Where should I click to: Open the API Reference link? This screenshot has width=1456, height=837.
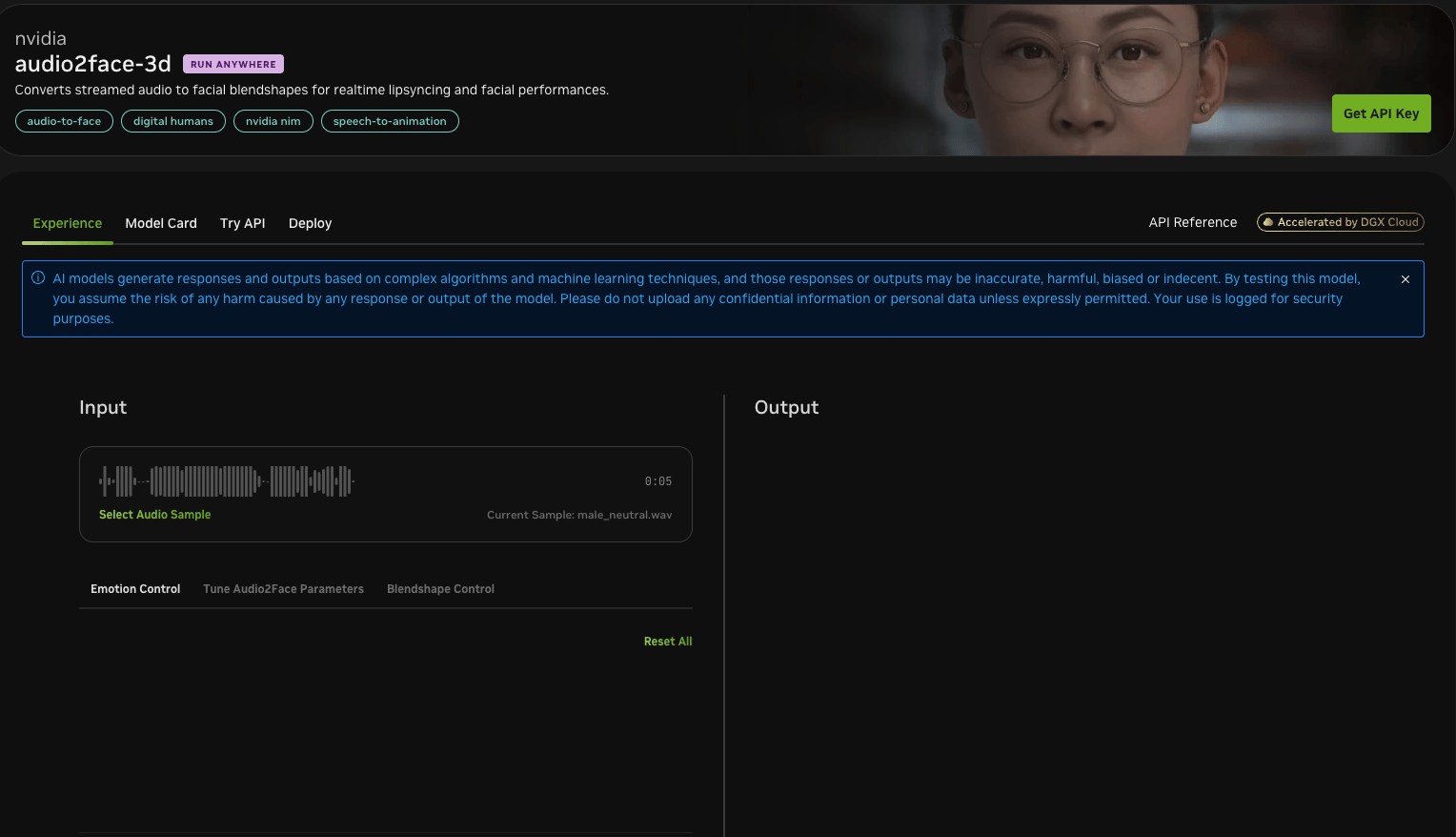click(x=1193, y=222)
